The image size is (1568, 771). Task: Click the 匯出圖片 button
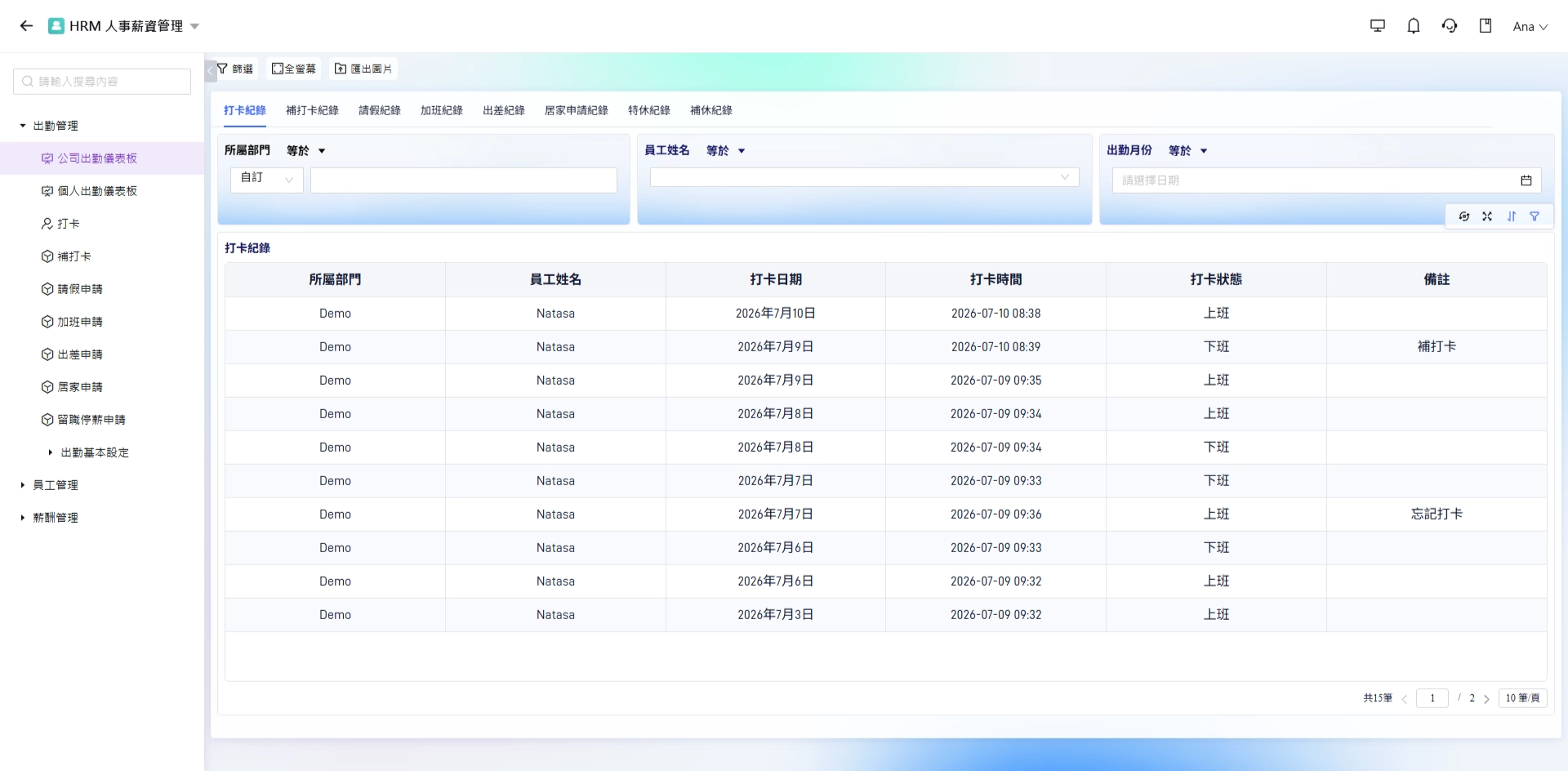(363, 69)
